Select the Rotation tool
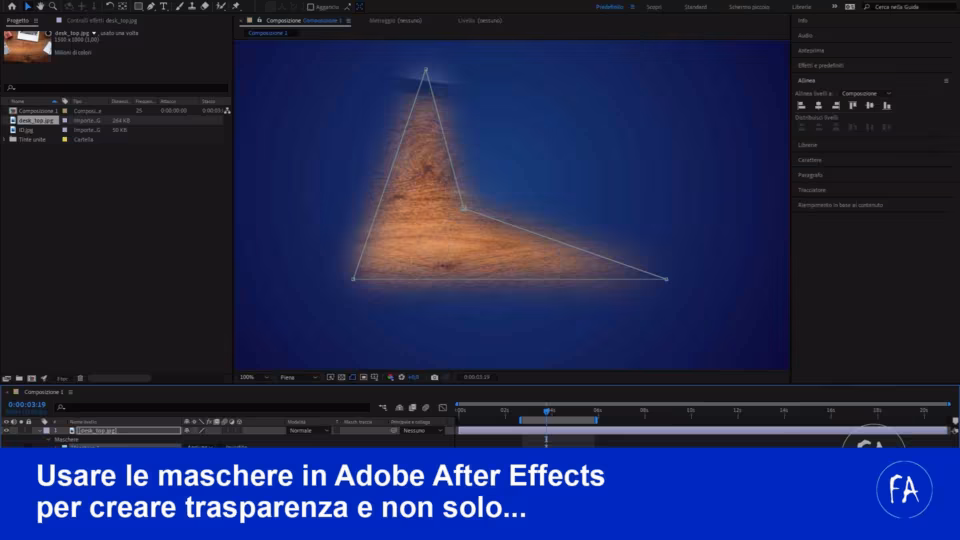This screenshot has width=960, height=540. point(110,6)
